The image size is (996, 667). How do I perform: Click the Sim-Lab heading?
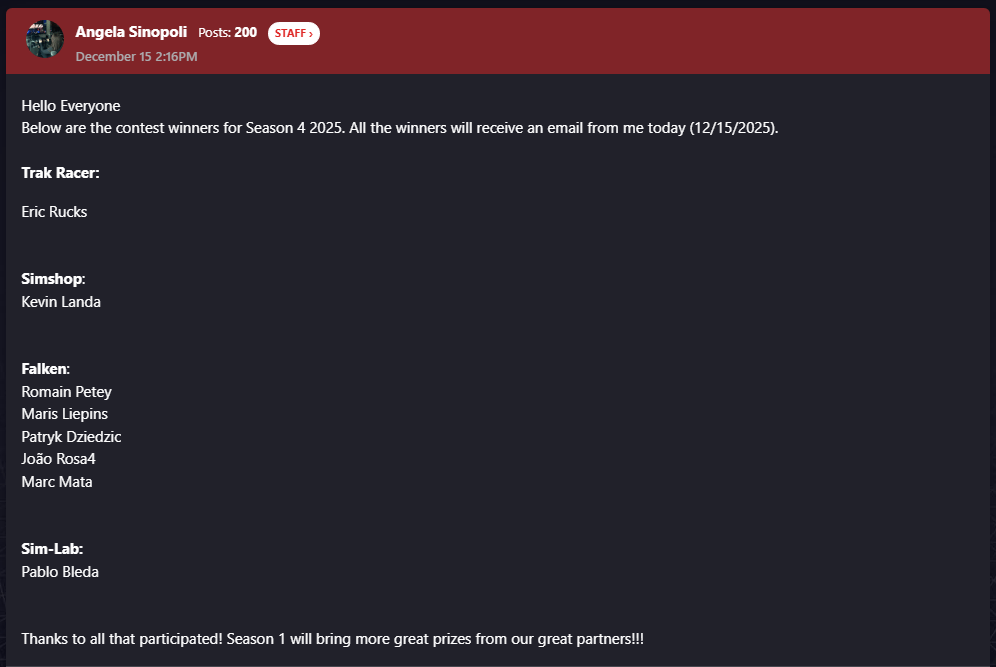[x=51, y=549]
